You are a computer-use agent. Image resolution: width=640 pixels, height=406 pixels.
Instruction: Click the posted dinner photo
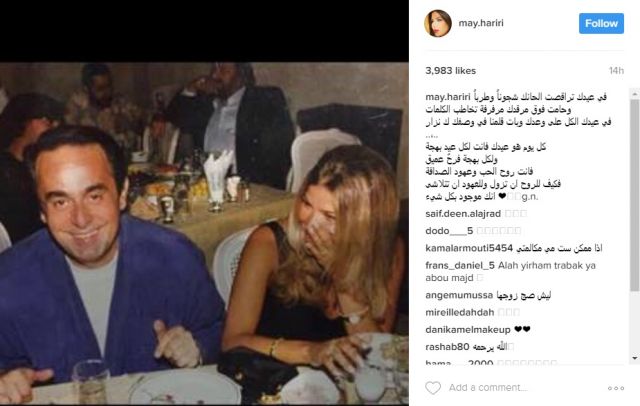204,233
